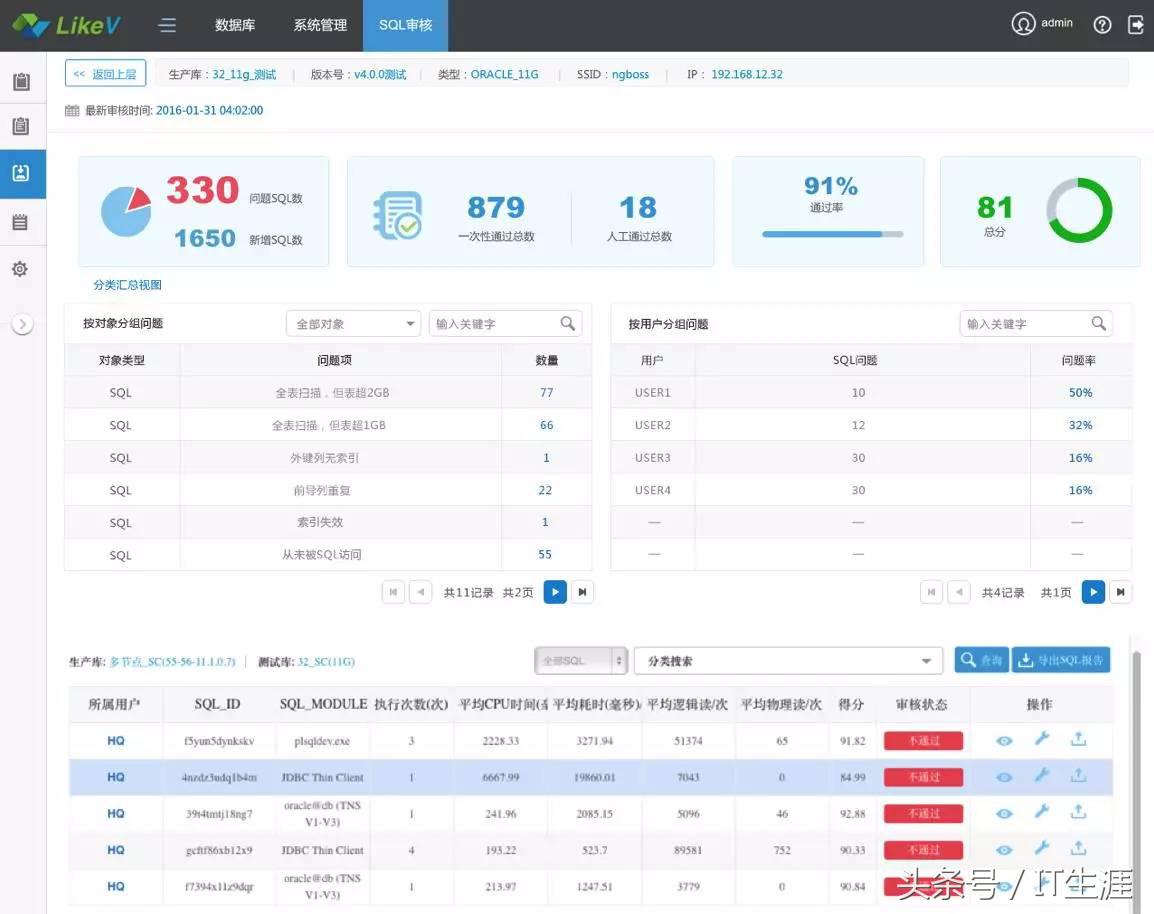Viewport: 1154px width, 914px height.
Task: Select the highlighted SQL audit sidebar icon
Action: pyautogui.click(x=23, y=171)
